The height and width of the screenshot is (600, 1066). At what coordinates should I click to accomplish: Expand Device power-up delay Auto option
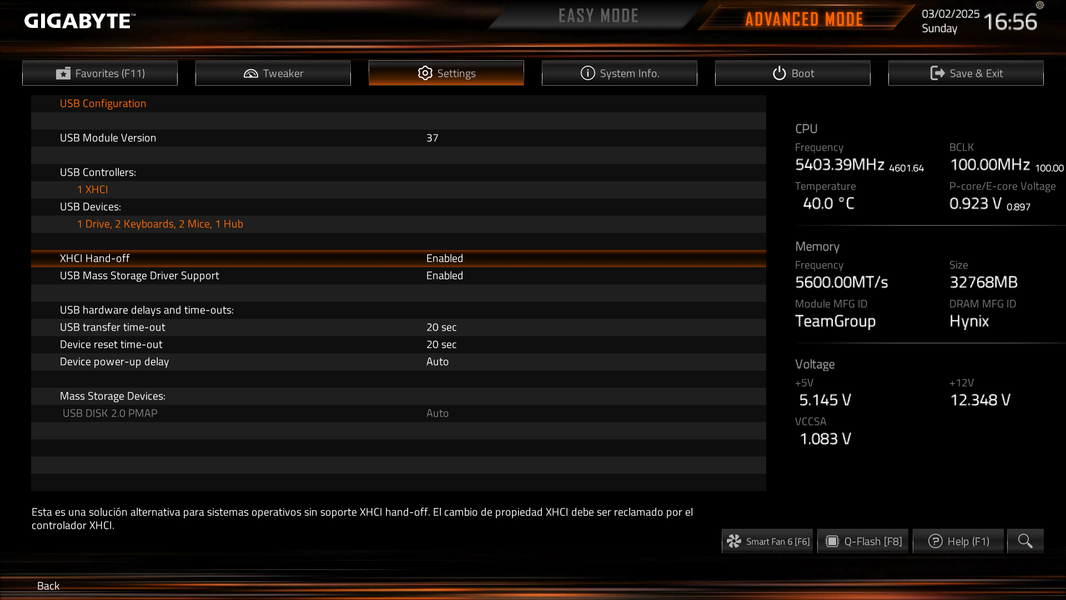click(x=437, y=361)
